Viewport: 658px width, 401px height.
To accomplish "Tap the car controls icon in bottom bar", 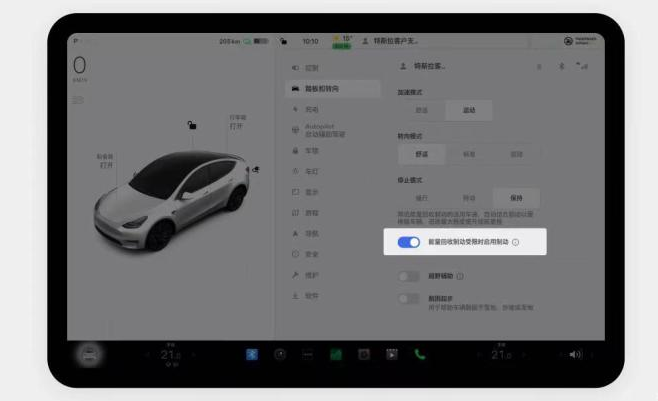I will pos(90,354).
